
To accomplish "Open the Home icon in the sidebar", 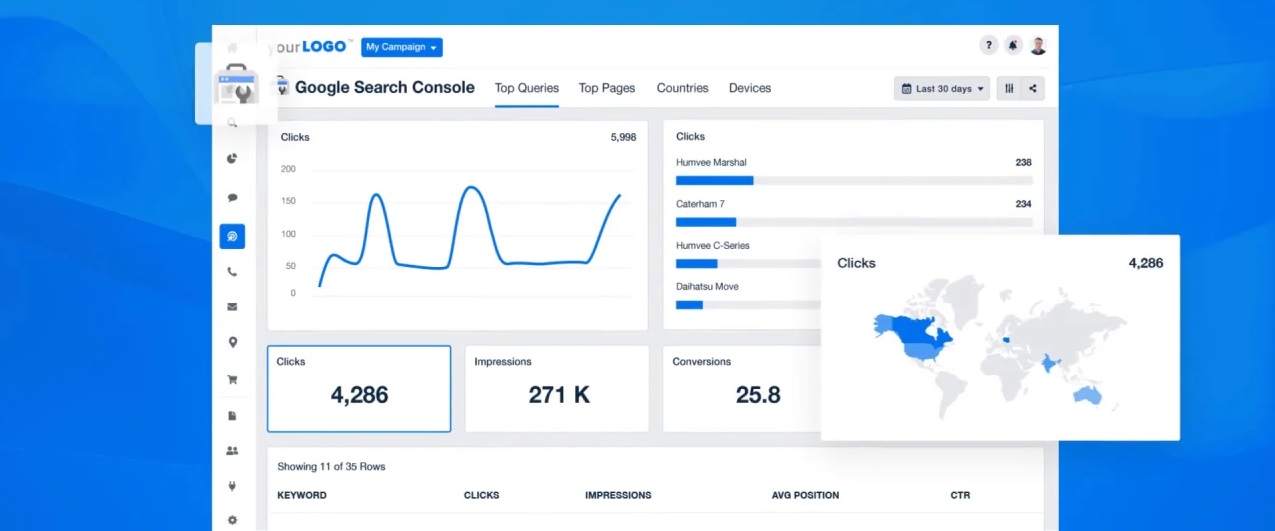I will pos(232,47).
